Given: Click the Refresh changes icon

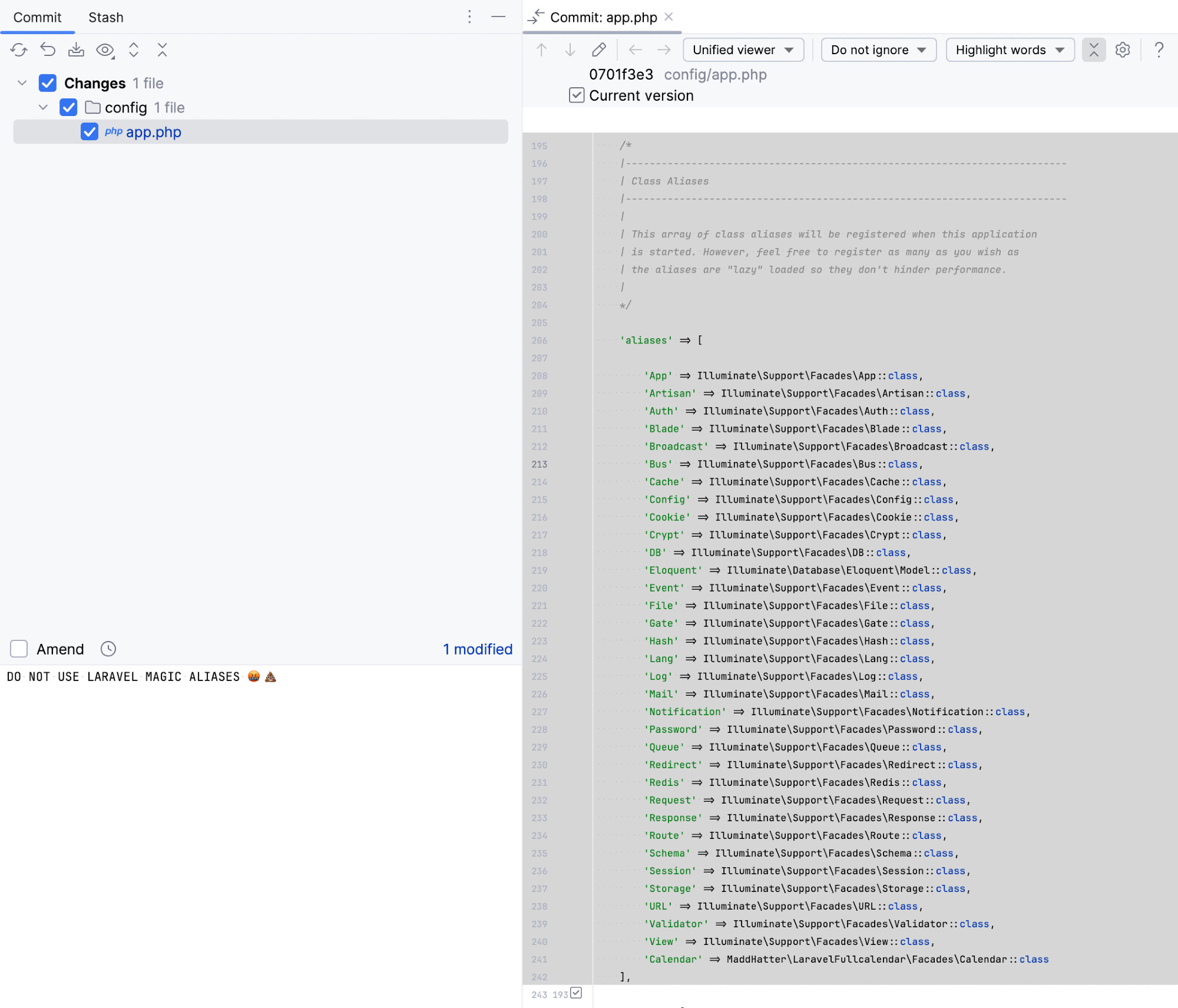Looking at the screenshot, I should [19, 50].
